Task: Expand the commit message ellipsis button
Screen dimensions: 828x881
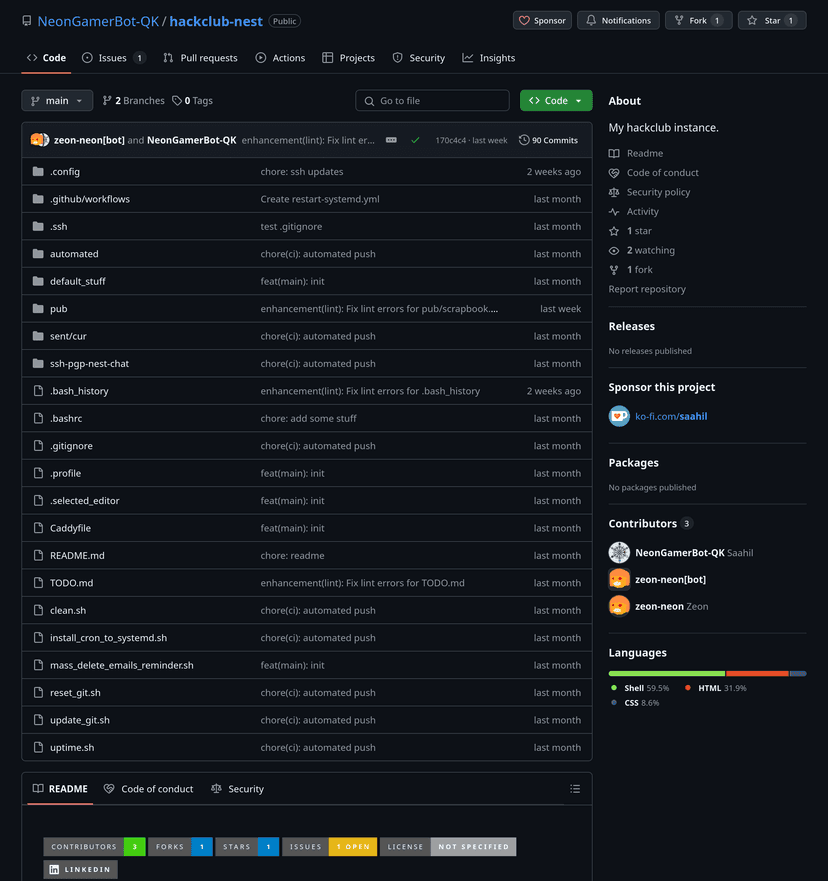Action: [392, 140]
